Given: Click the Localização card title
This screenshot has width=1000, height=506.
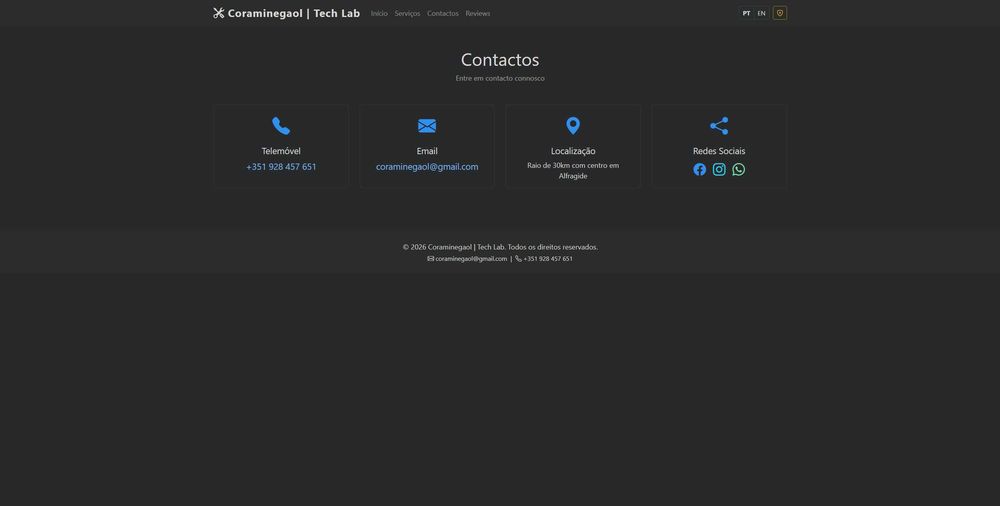Looking at the screenshot, I should [573, 151].
